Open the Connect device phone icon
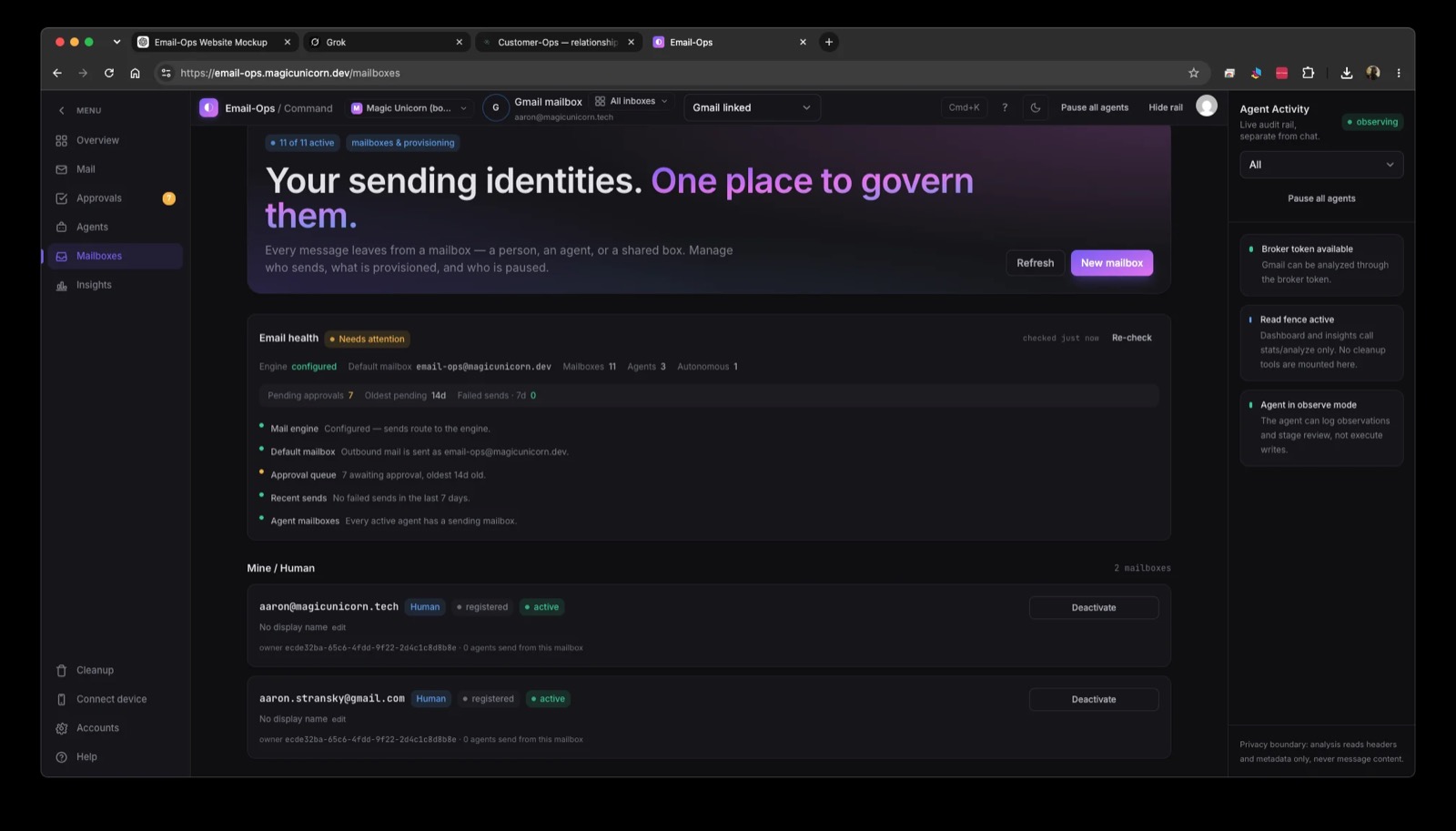Screen dimensions: 1456x831 pyautogui.click(x=62, y=699)
